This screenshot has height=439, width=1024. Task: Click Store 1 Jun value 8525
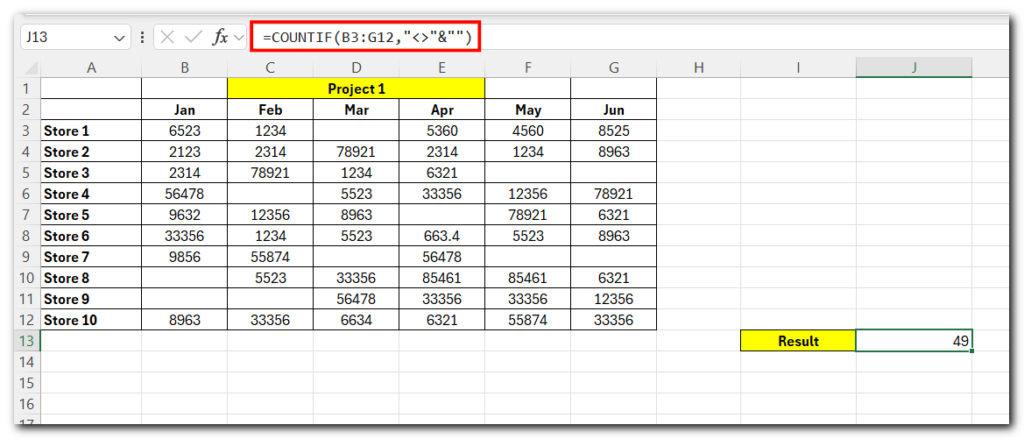pyautogui.click(x=614, y=131)
